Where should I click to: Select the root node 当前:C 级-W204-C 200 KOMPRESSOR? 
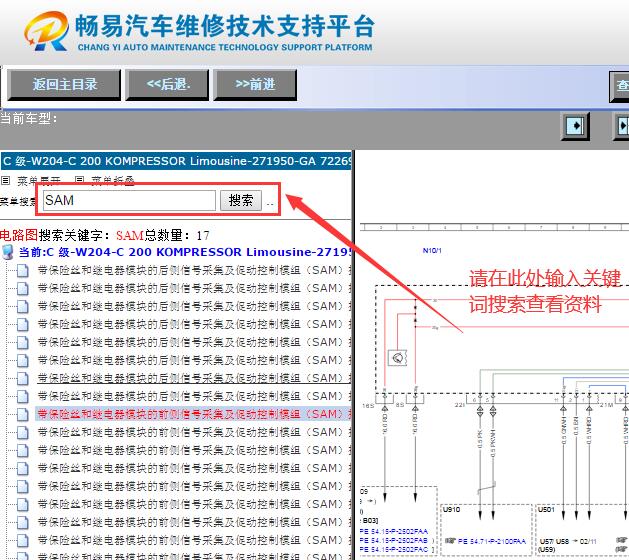[x=185, y=252]
